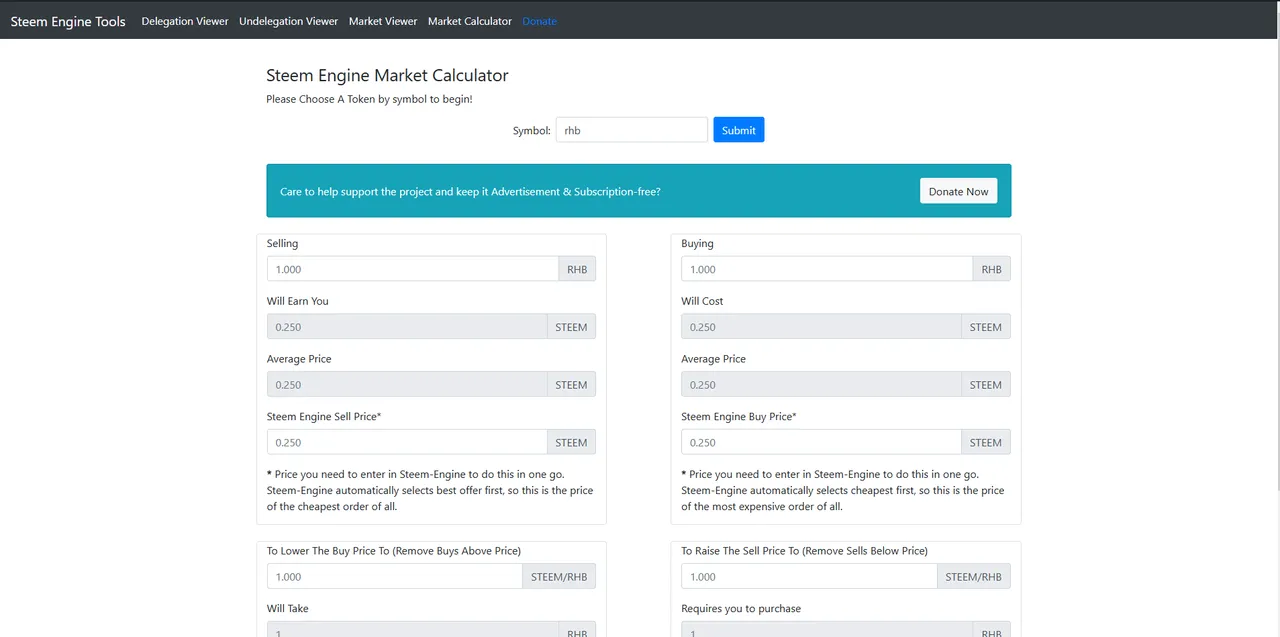Click STEEM suffix on Will Earn You
The height and width of the screenshot is (637, 1280).
571,327
